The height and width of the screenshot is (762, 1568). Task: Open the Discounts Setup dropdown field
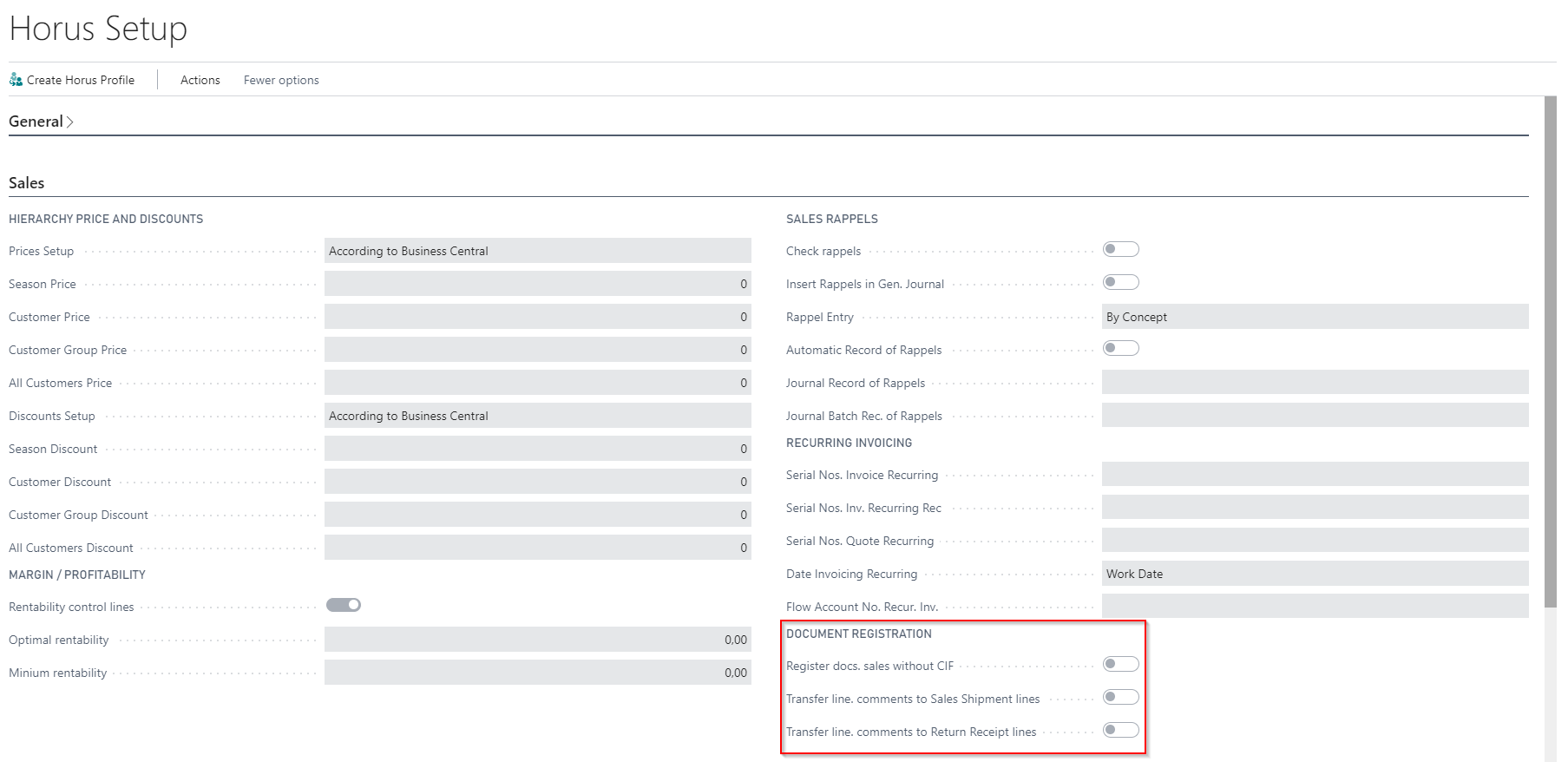[538, 416]
